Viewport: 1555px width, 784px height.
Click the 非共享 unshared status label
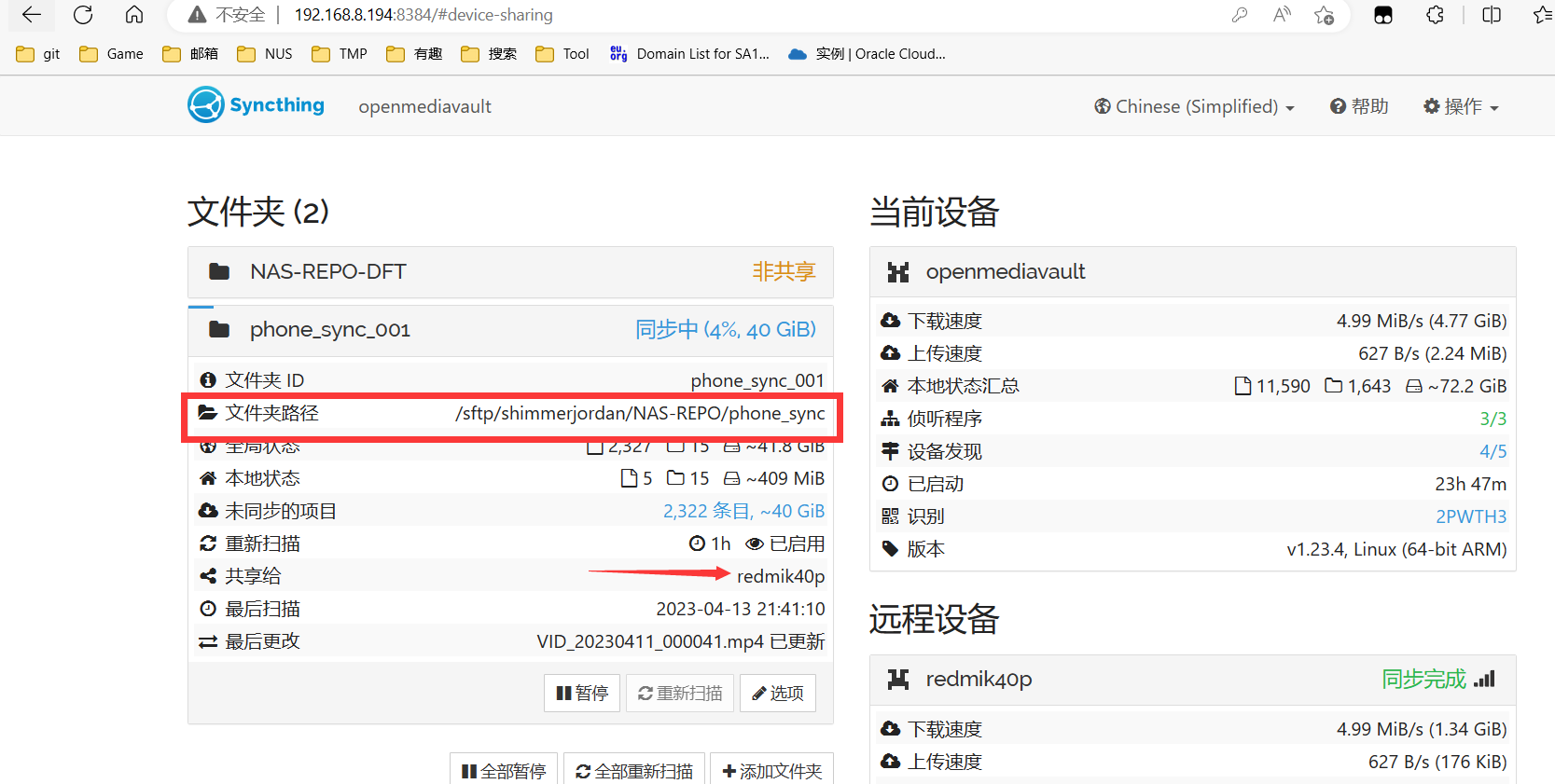tap(784, 271)
